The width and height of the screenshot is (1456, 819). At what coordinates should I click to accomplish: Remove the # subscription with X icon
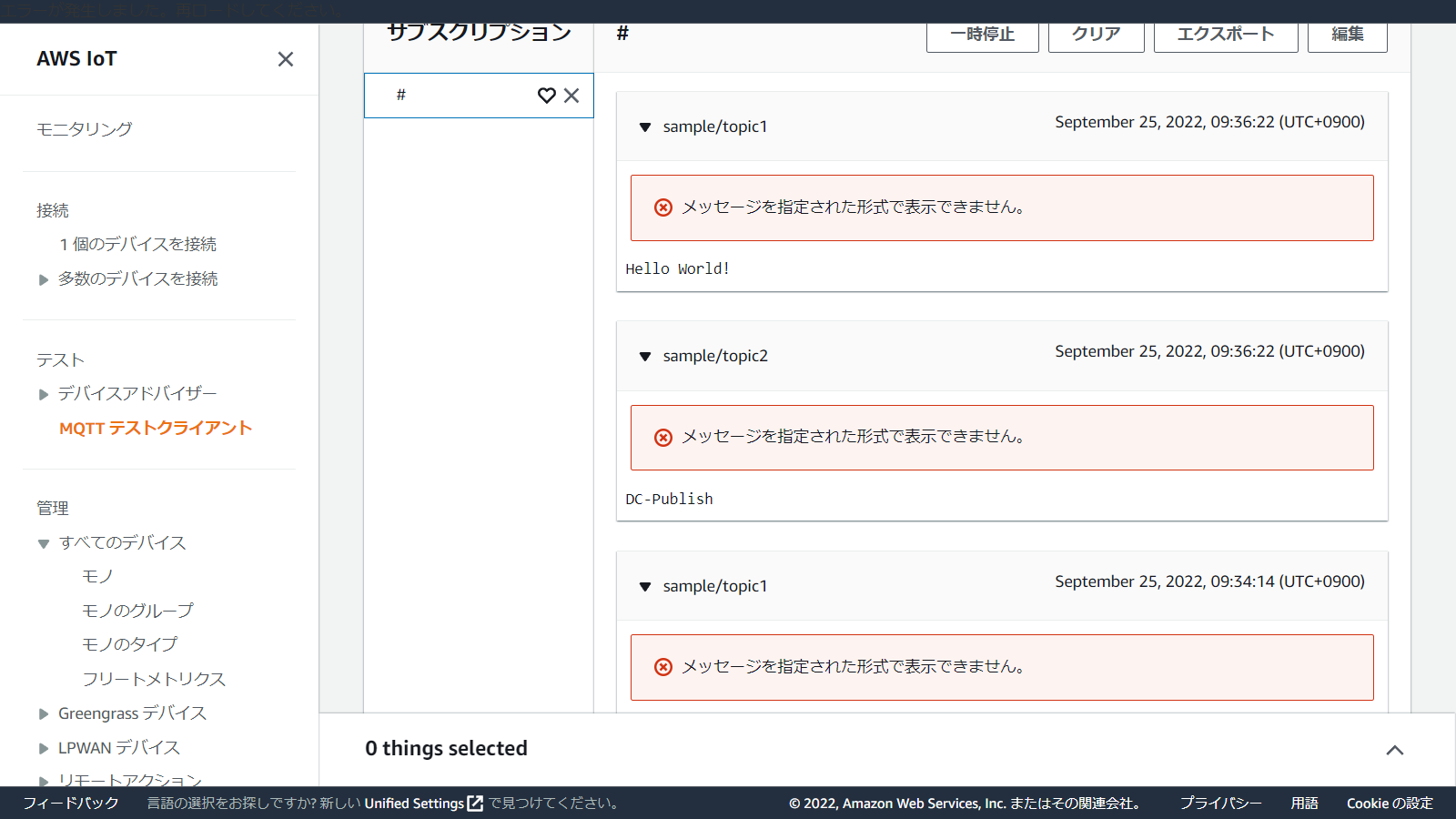(571, 96)
